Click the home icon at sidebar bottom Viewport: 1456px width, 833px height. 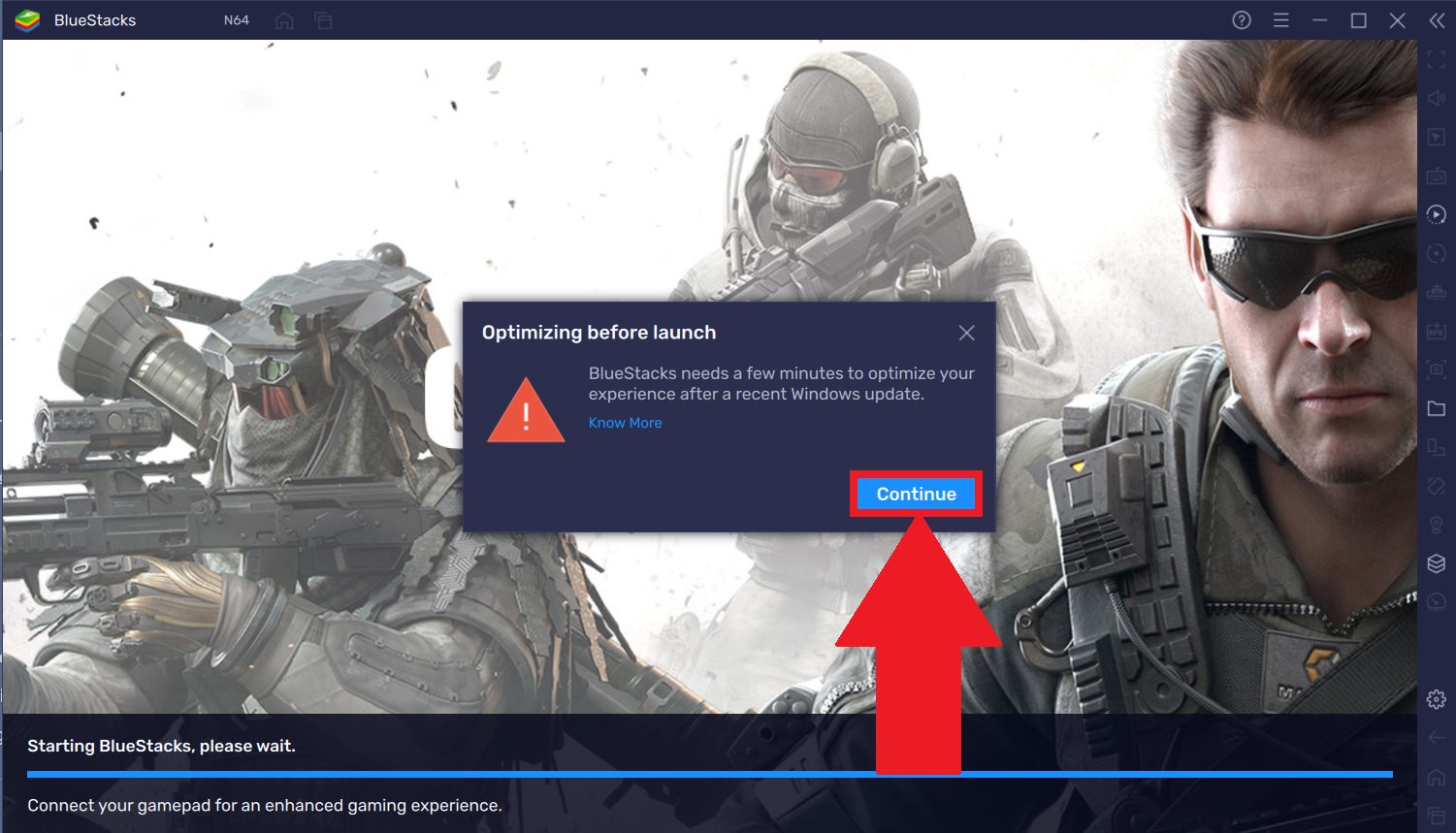click(x=1437, y=777)
